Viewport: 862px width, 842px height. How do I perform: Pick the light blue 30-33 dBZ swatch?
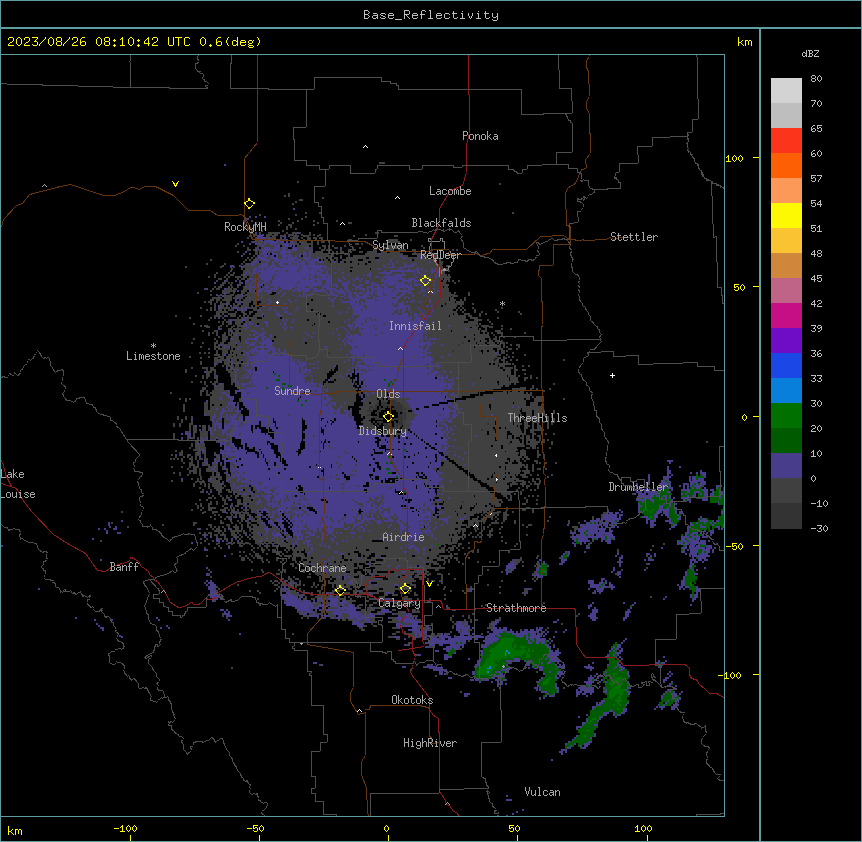click(x=786, y=390)
